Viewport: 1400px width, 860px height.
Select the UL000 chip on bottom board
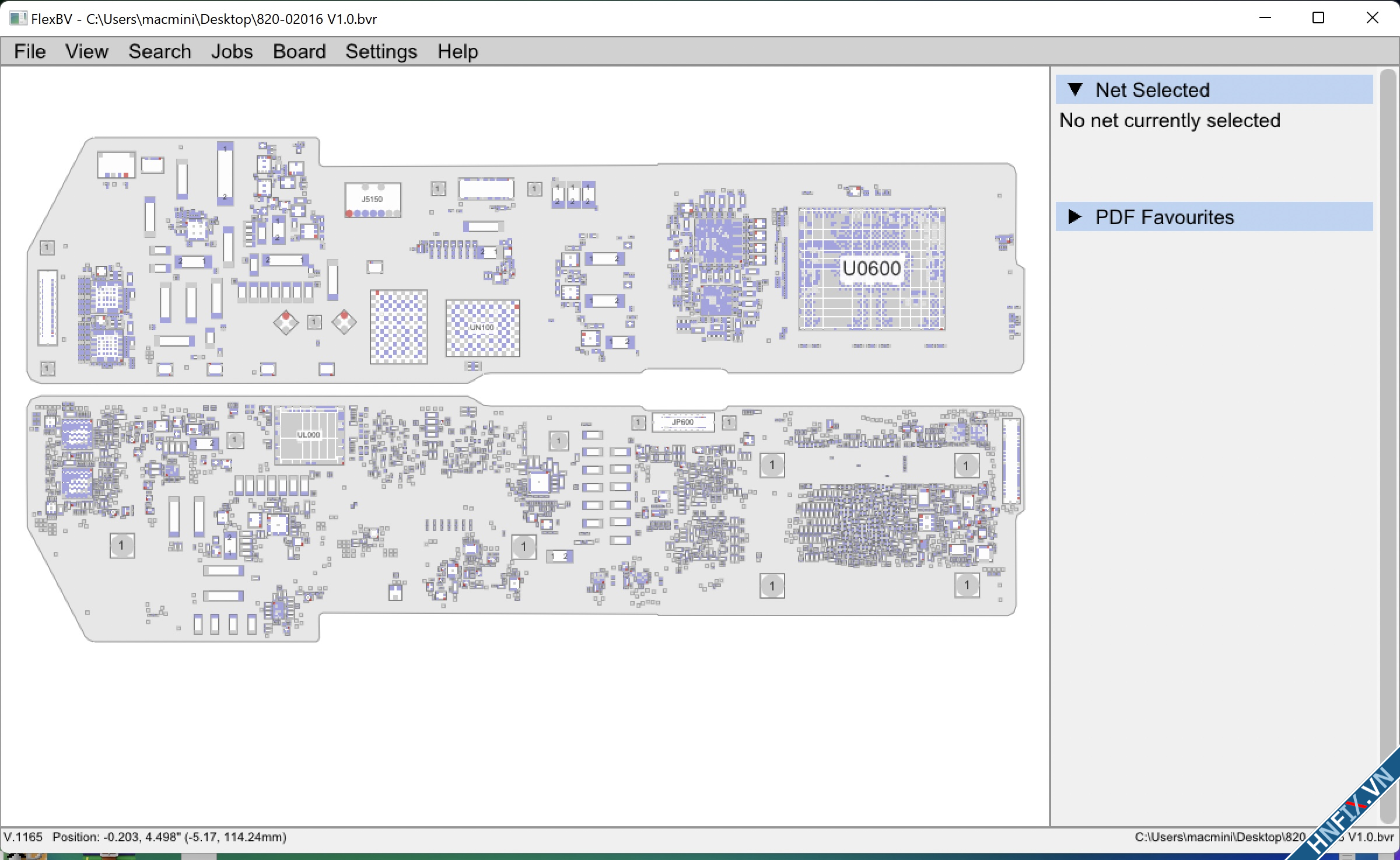click(309, 435)
